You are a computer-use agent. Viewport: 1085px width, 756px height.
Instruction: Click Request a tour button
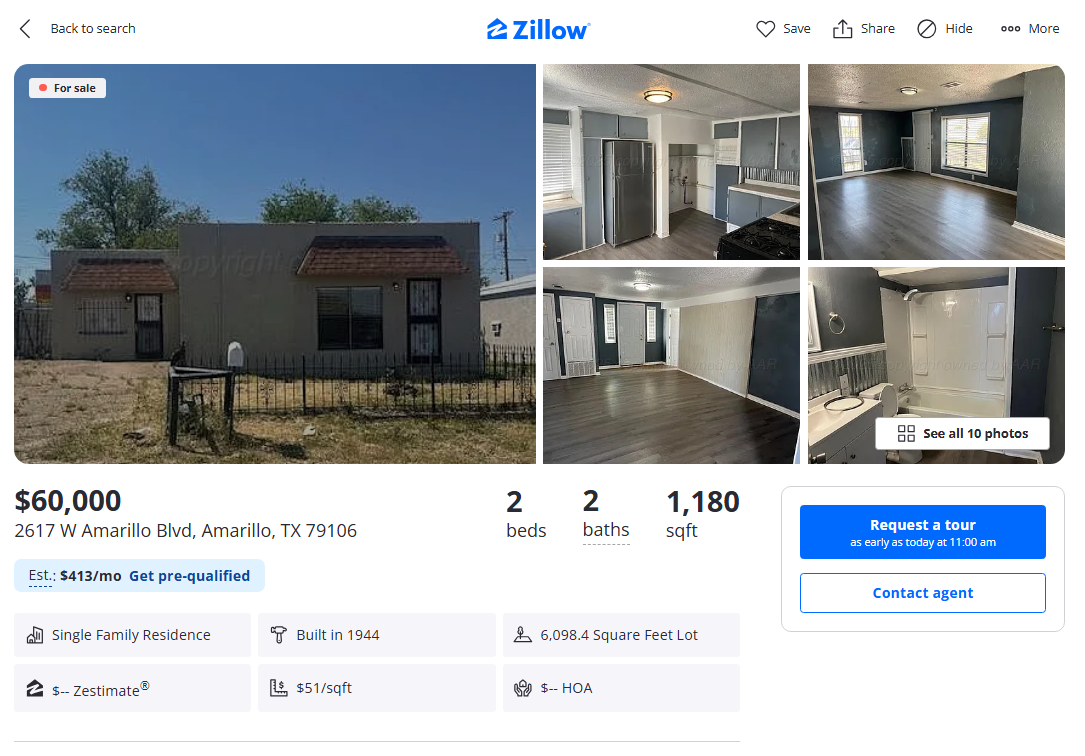click(922, 532)
